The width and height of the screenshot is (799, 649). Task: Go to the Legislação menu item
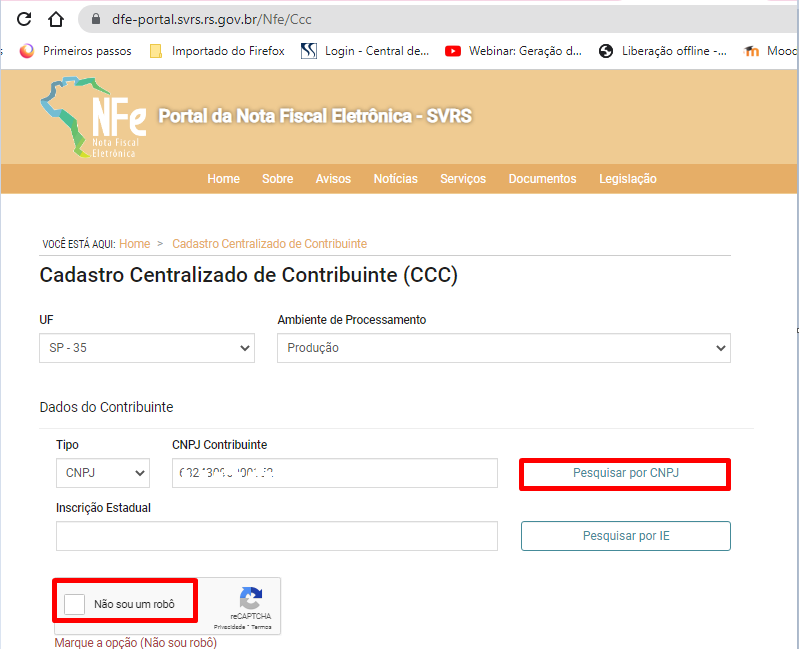628,179
